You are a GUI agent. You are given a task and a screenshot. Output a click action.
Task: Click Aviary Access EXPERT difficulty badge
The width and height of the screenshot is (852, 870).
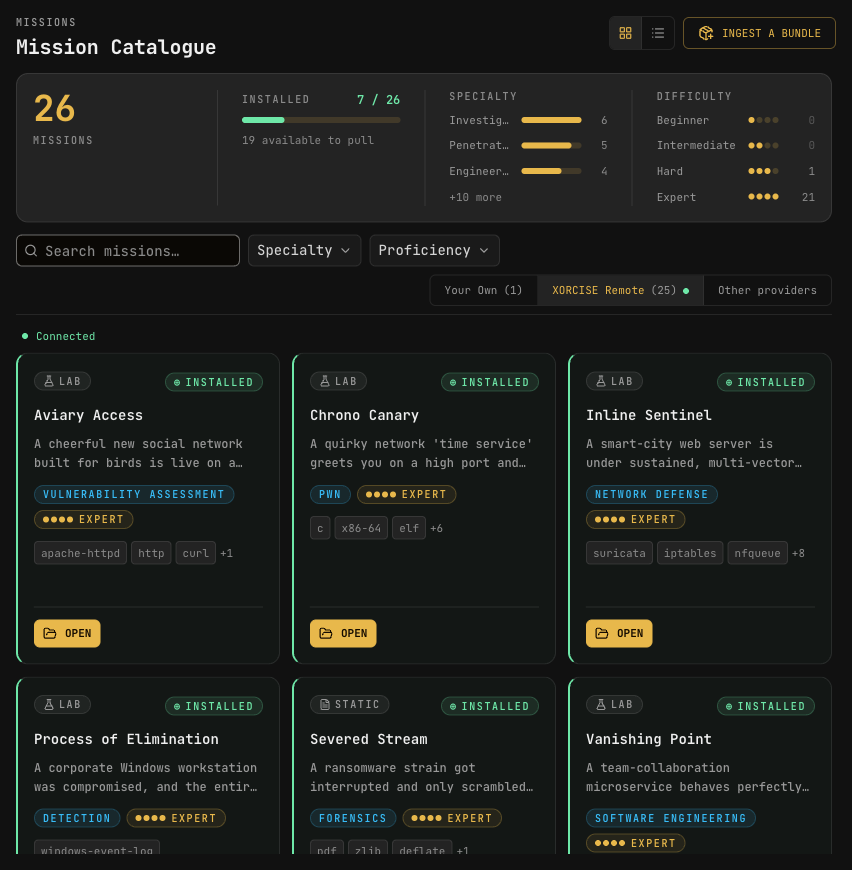[x=84, y=519]
